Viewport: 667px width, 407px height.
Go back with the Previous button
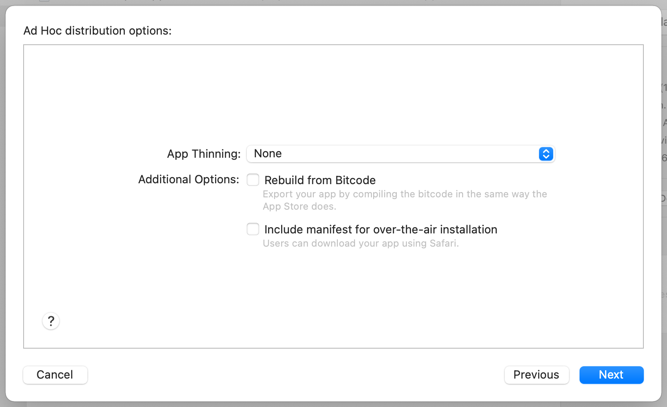(536, 375)
